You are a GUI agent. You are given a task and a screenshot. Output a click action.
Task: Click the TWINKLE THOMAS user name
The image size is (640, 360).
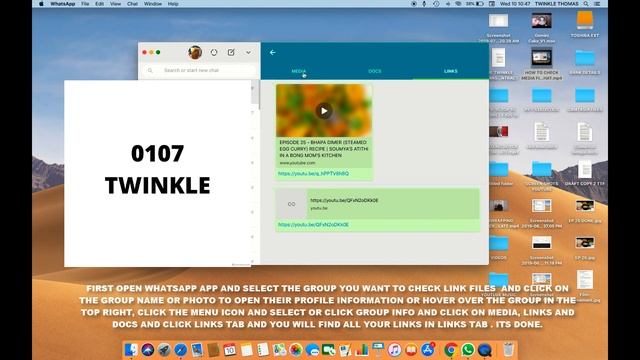pyautogui.click(x=556, y=4)
